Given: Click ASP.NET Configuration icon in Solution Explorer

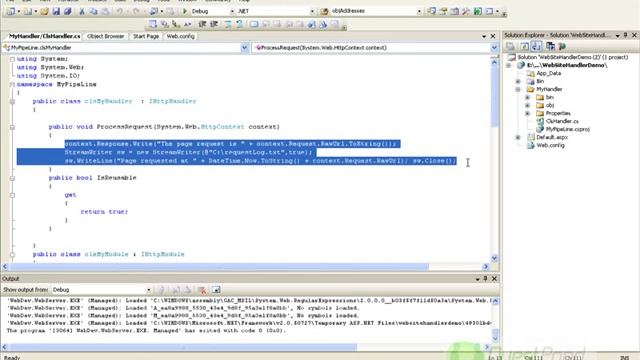Looking at the screenshot, I should [x=562, y=46].
